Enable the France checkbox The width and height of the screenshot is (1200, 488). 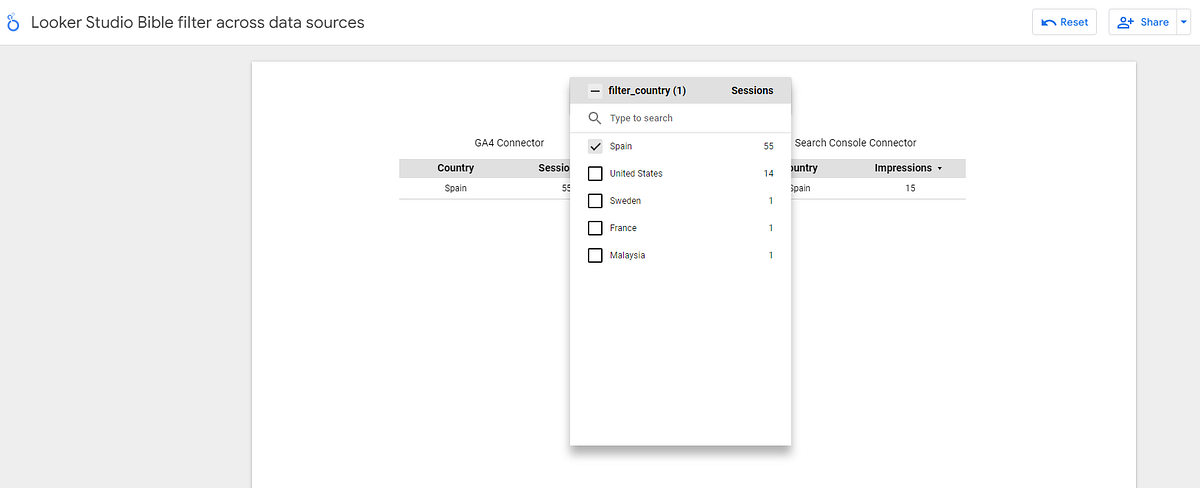595,228
